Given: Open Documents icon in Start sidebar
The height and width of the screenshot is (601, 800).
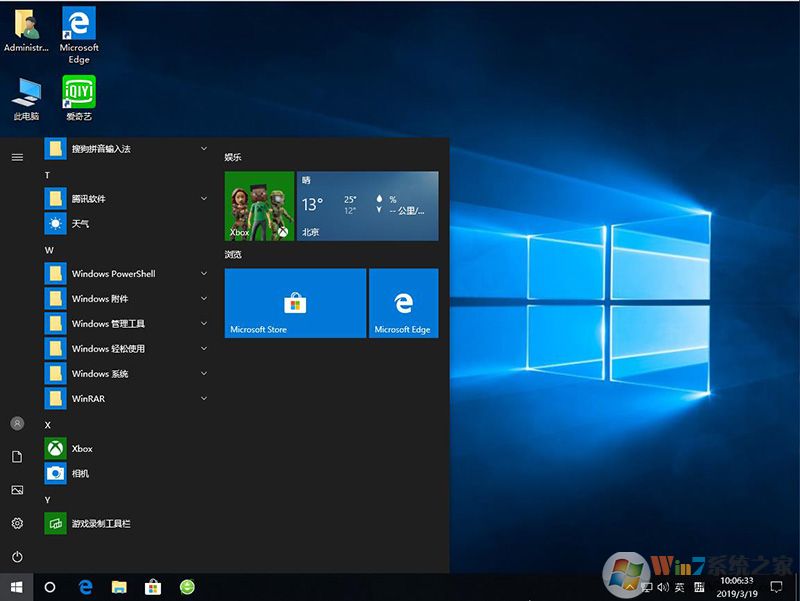Looking at the screenshot, I should (x=17, y=457).
